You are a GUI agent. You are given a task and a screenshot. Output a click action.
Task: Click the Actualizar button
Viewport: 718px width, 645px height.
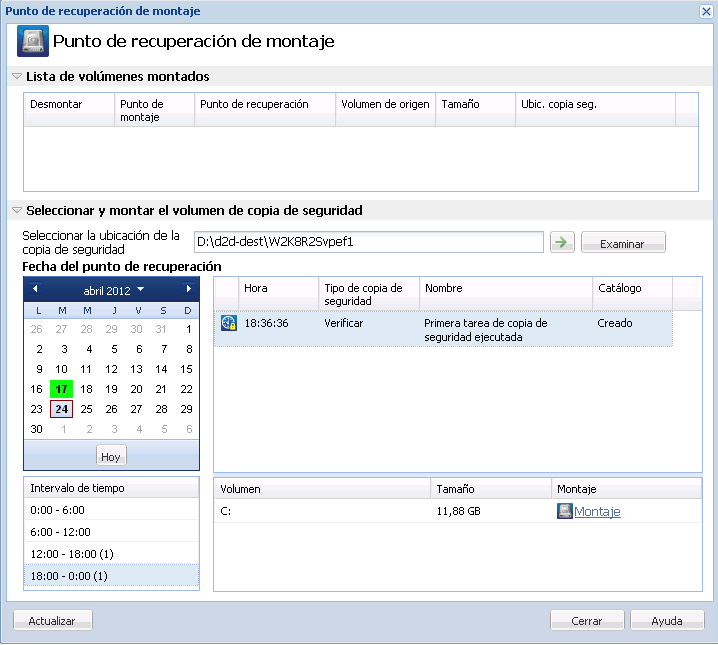click(52, 621)
